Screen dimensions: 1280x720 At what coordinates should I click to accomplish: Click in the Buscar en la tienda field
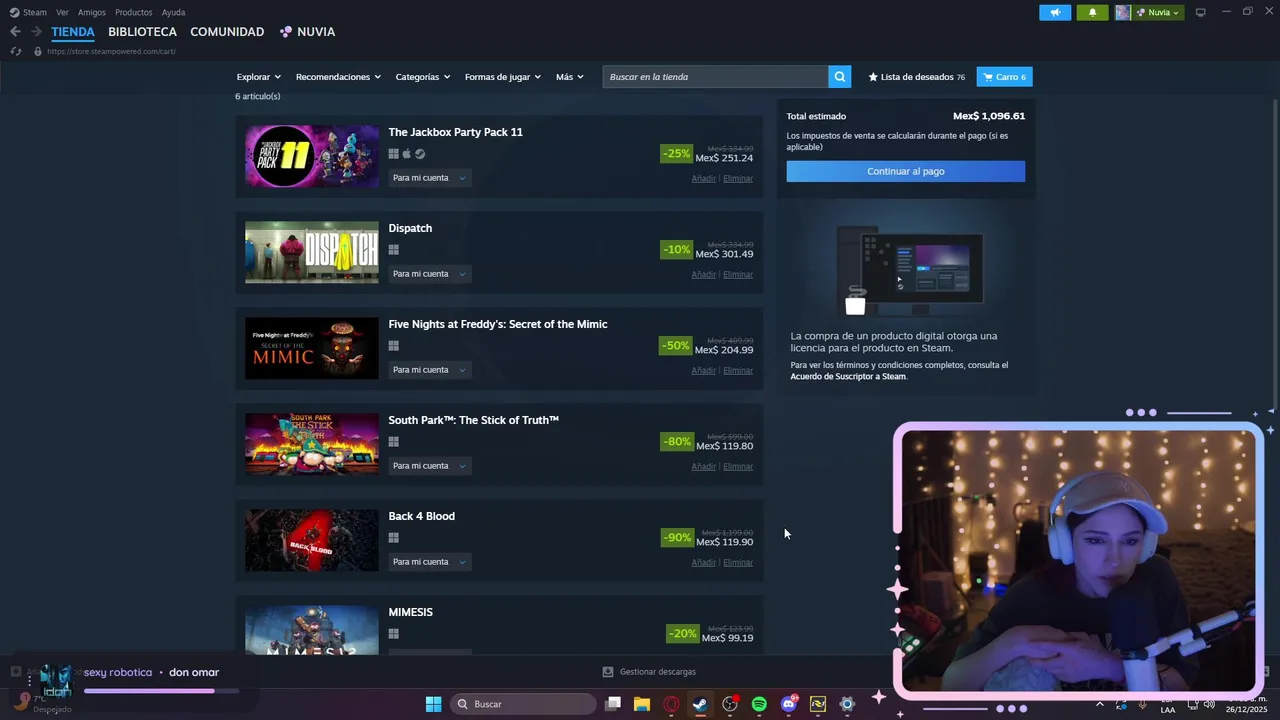click(715, 77)
